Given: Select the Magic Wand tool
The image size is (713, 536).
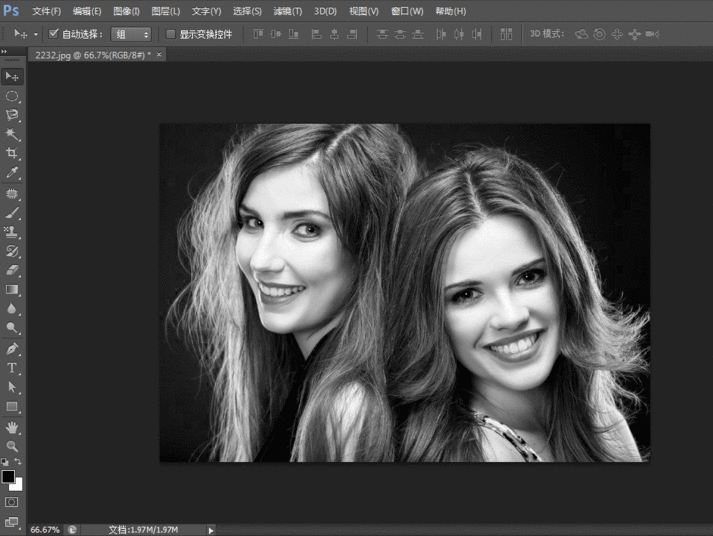Looking at the screenshot, I should click(x=12, y=134).
